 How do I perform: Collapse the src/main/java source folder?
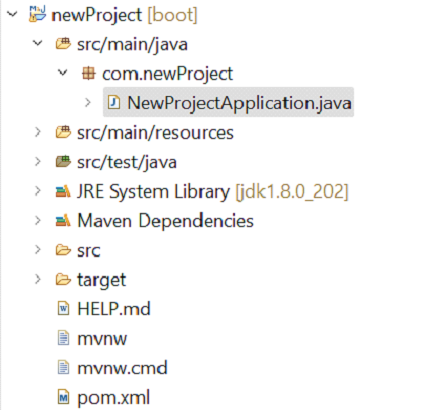(x=38, y=43)
